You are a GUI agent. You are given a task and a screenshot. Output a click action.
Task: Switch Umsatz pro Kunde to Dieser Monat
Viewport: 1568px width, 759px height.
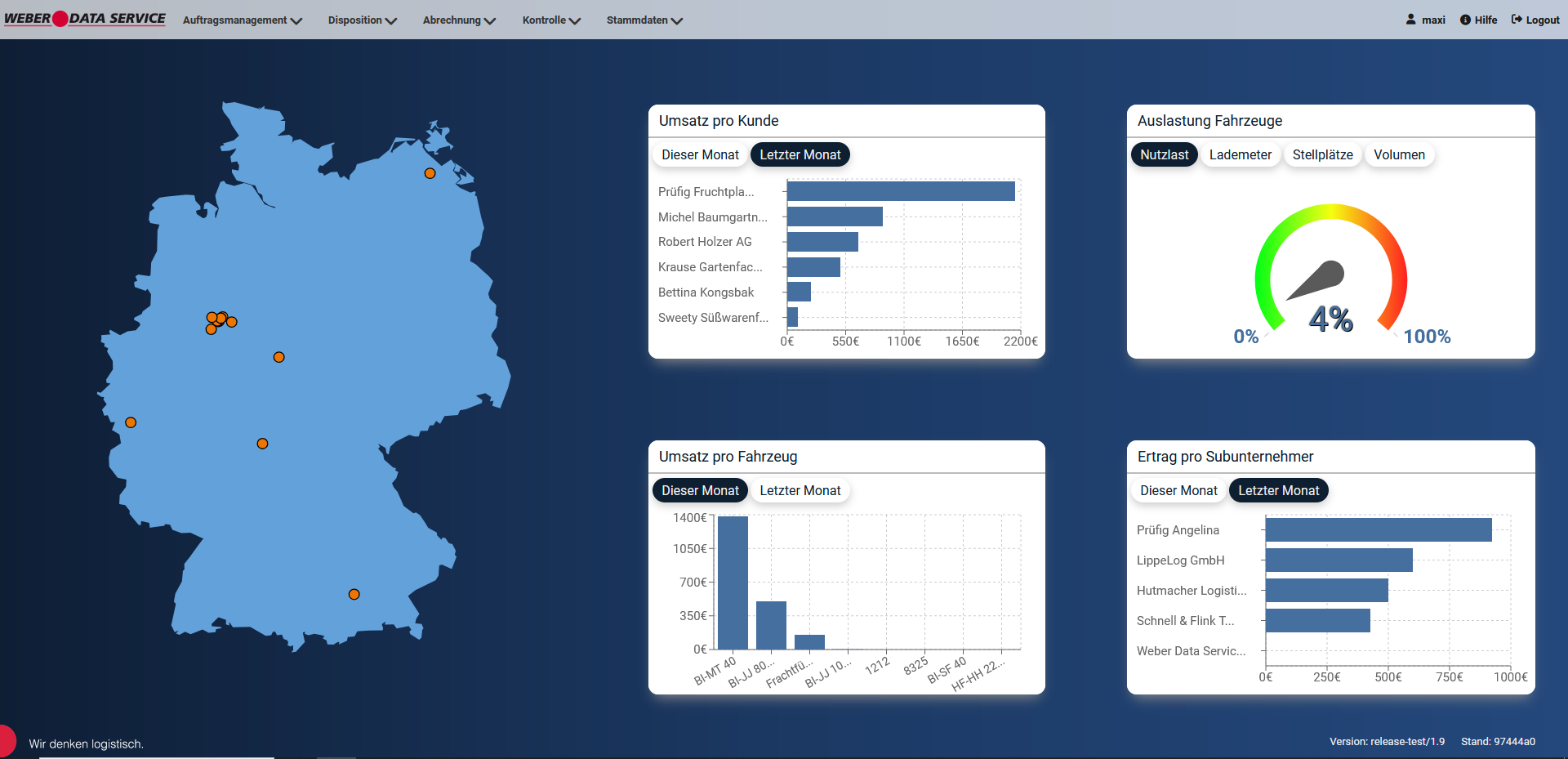point(700,154)
